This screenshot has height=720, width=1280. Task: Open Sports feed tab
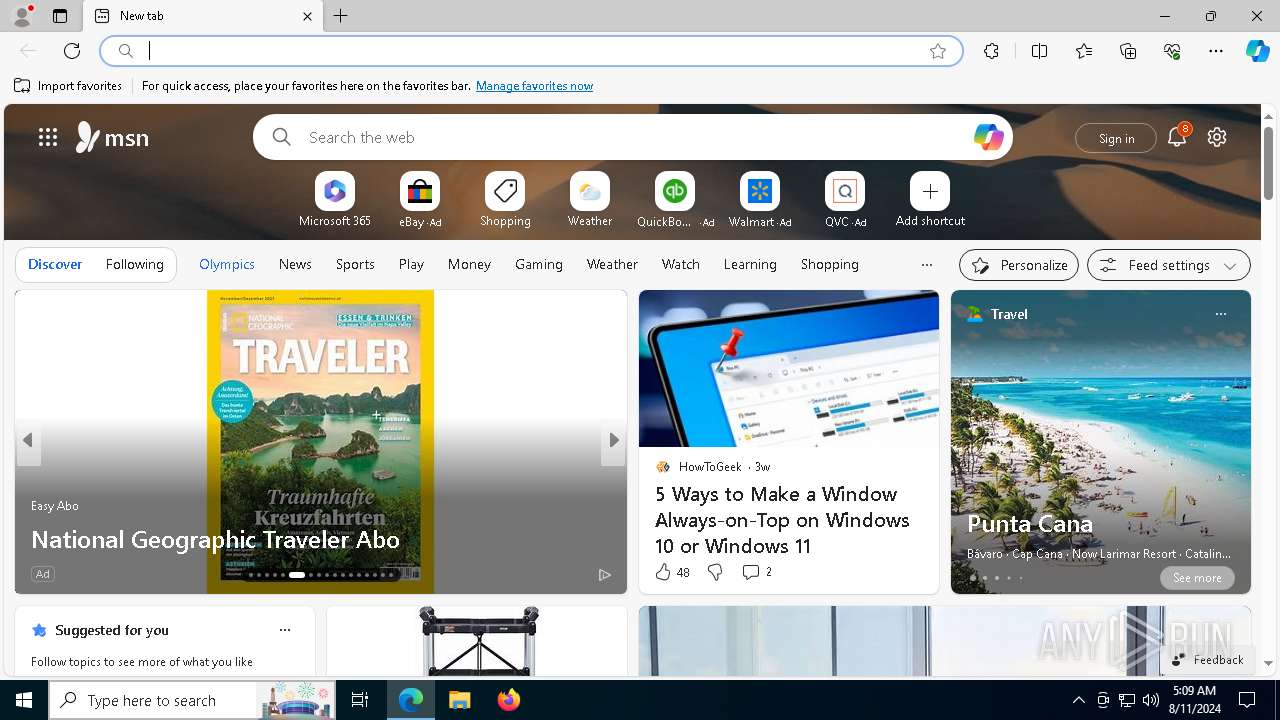point(355,264)
